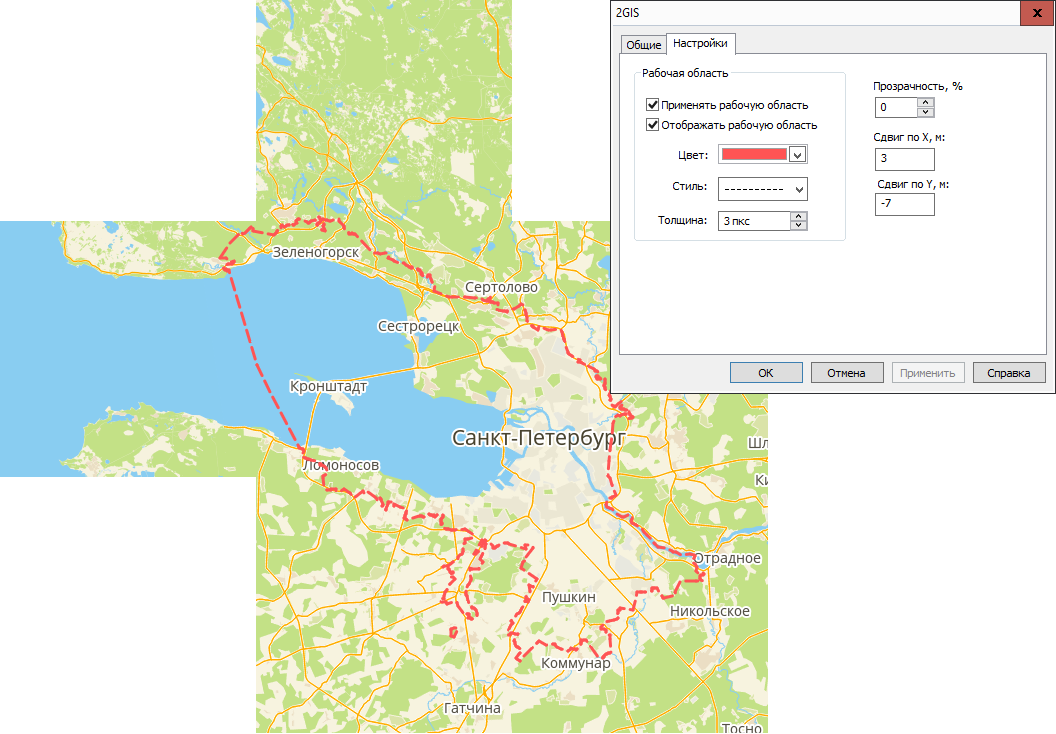1056x734 pixels.
Task: Click inside the Толщина value field
Action: [753, 221]
